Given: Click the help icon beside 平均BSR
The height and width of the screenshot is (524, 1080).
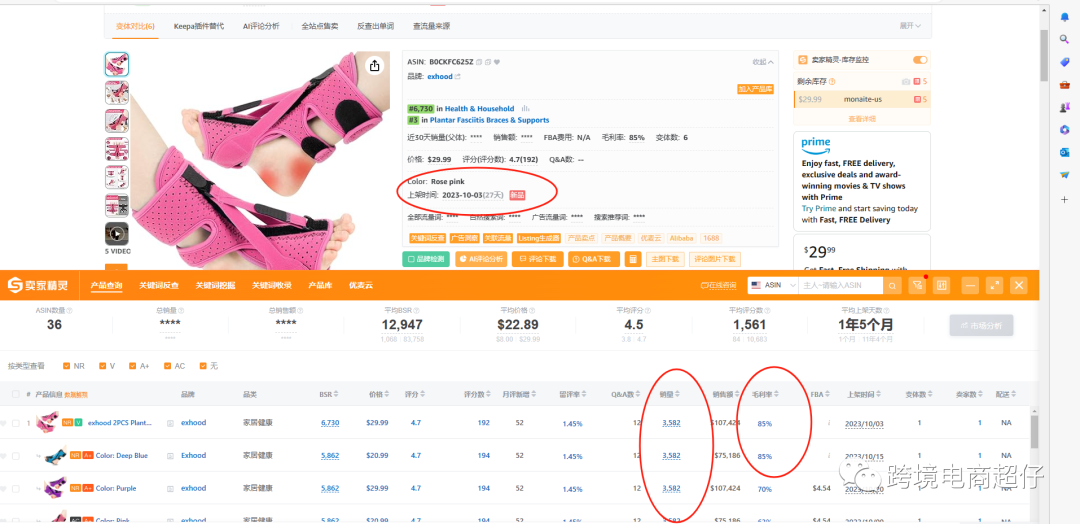Looking at the screenshot, I should pos(416,311).
